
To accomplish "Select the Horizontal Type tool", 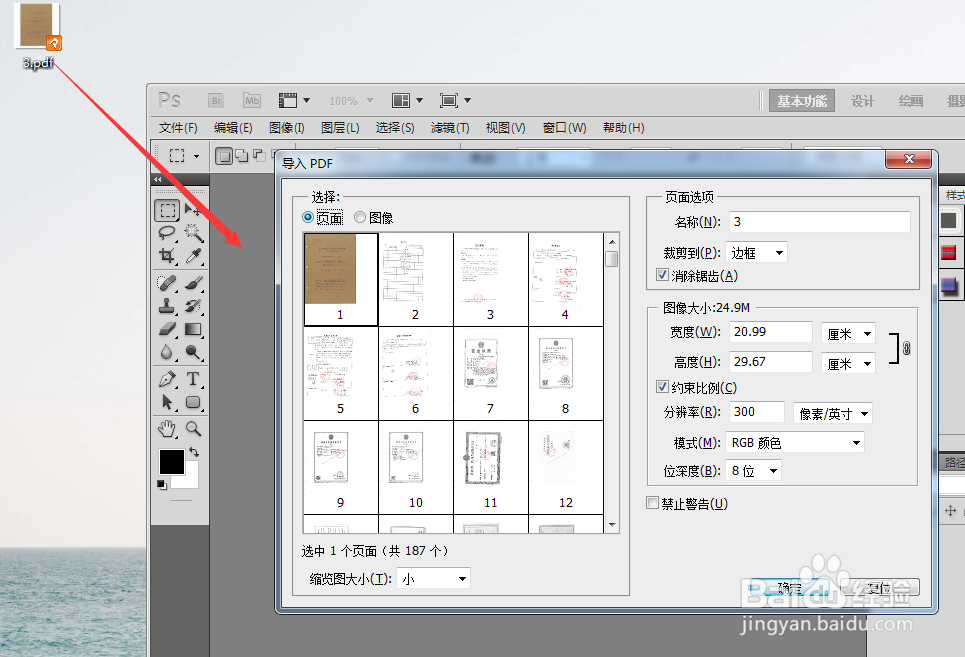I will pyautogui.click(x=191, y=378).
